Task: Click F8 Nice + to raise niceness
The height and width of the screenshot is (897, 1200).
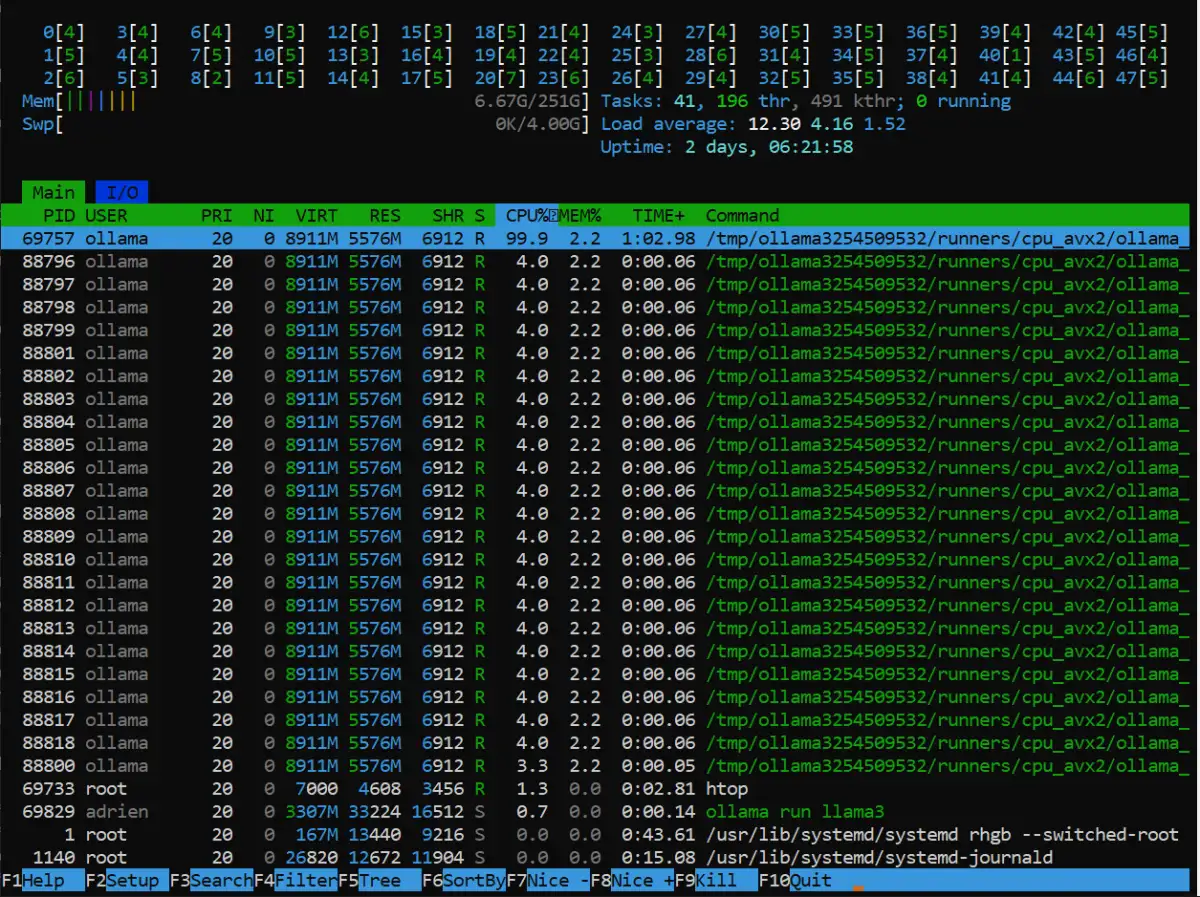Action: pyautogui.click(x=631, y=880)
